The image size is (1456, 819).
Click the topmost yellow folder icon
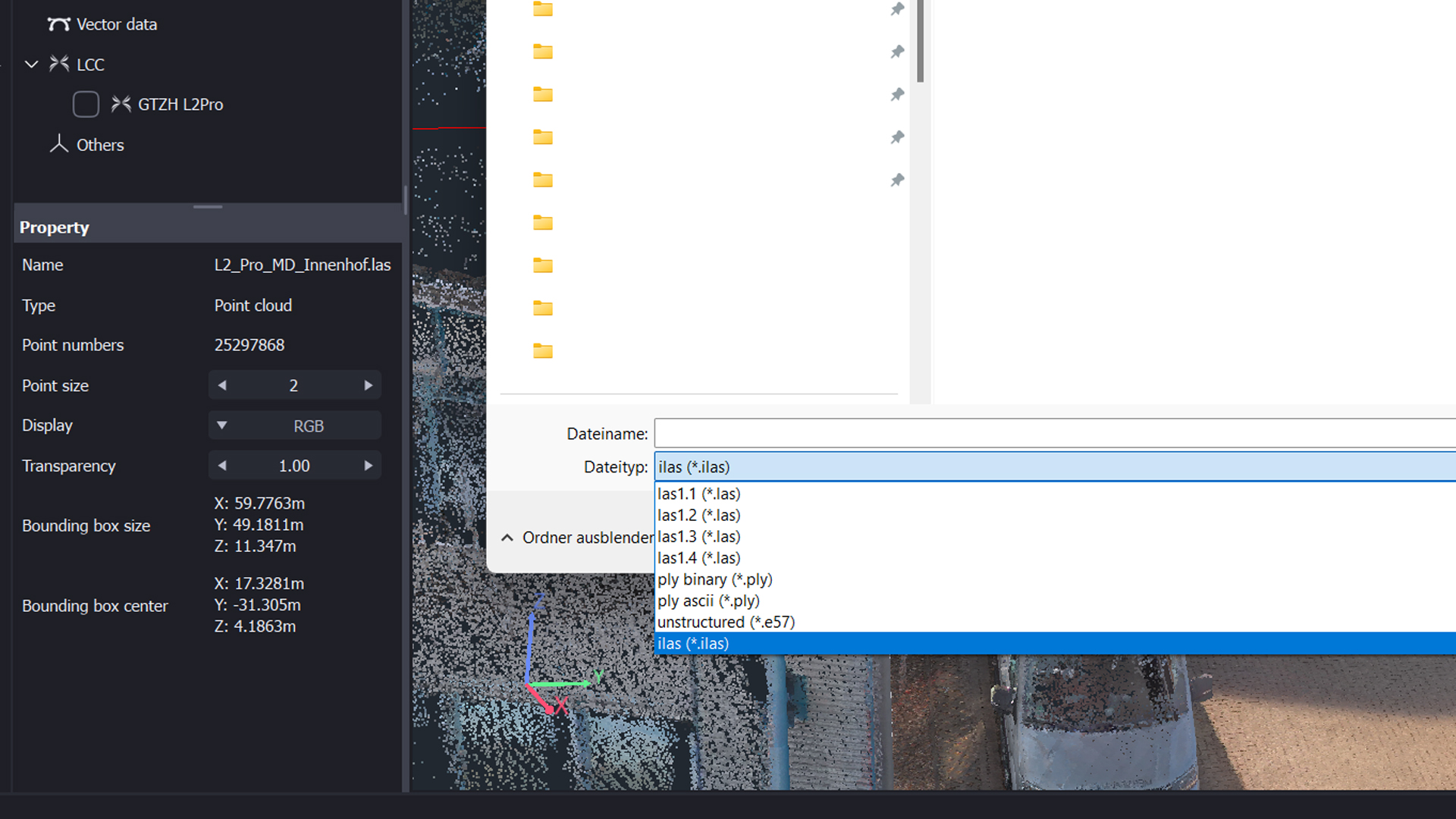(x=543, y=9)
